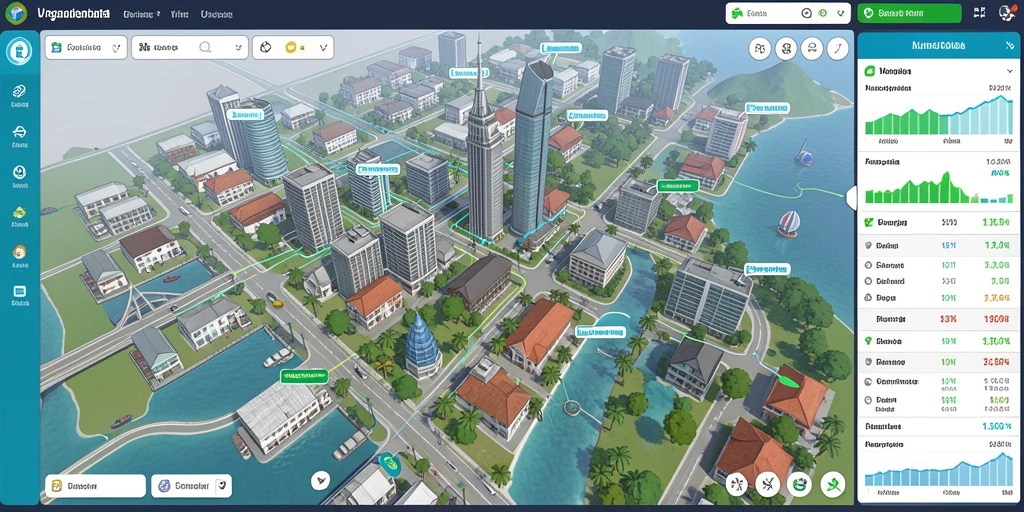
Task: Click the car icon in the left sidebar
Action: coord(19,133)
